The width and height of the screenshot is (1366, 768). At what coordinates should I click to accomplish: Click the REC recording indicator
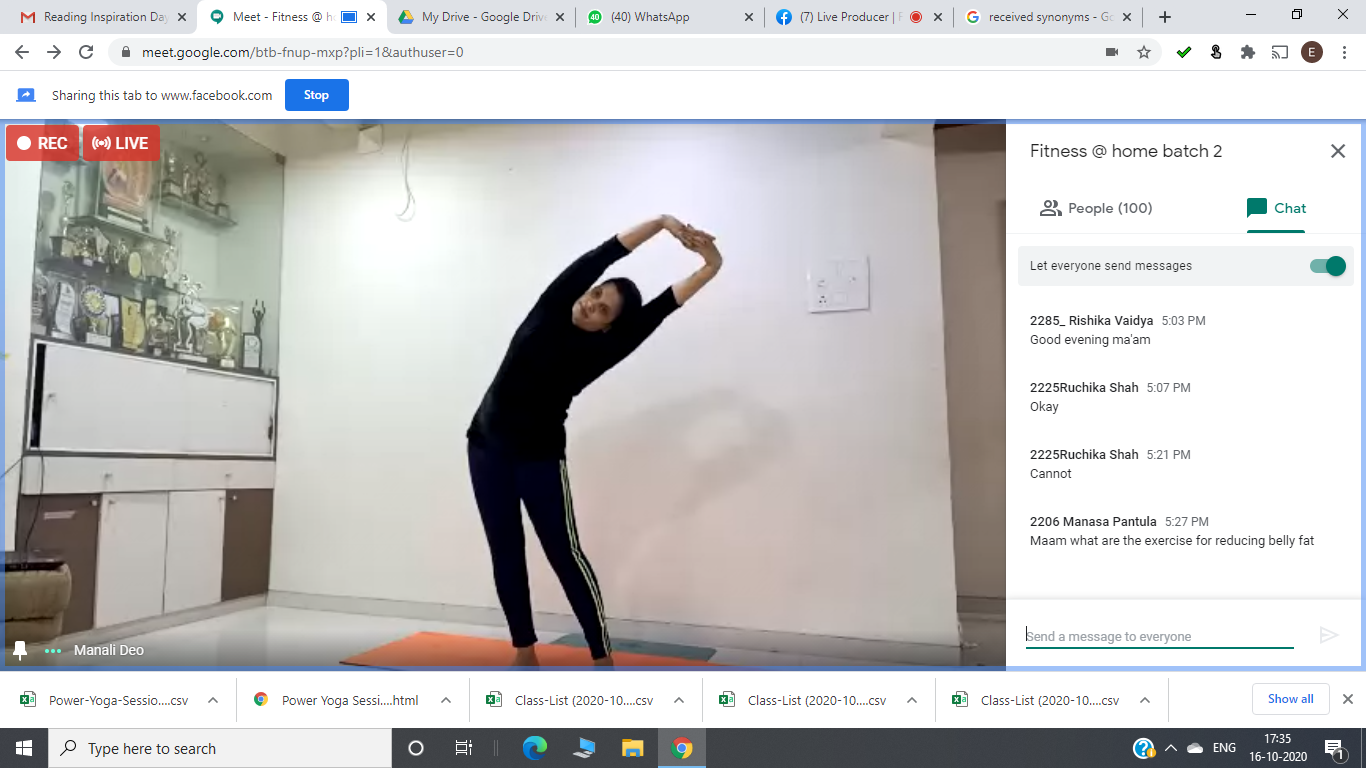(x=42, y=142)
